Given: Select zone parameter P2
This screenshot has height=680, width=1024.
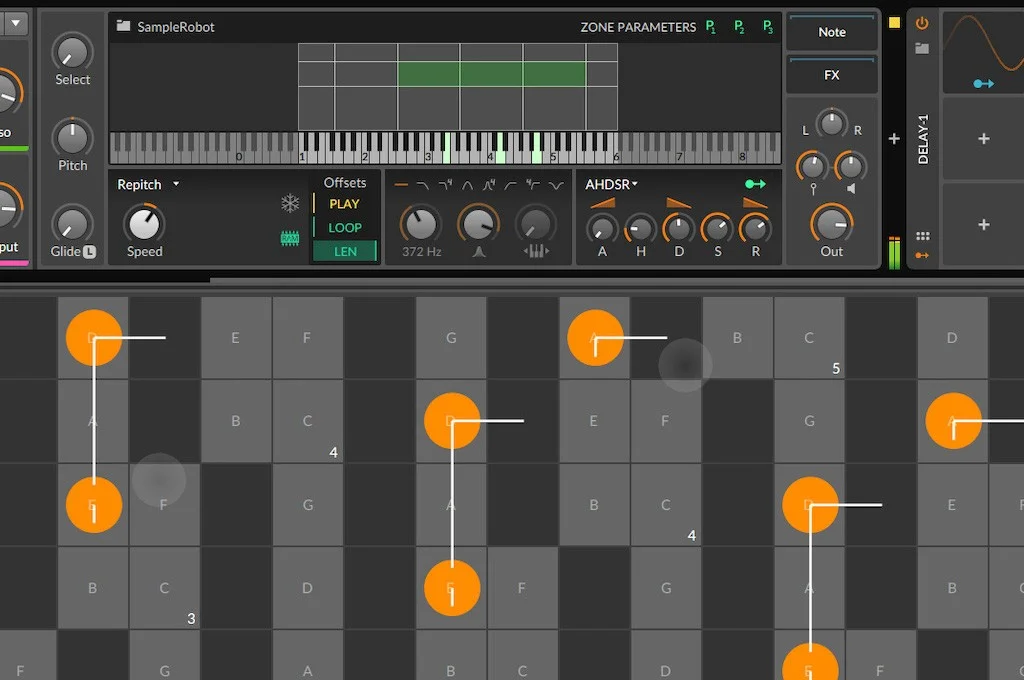Looking at the screenshot, I should pyautogui.click(x=739, y=27).
